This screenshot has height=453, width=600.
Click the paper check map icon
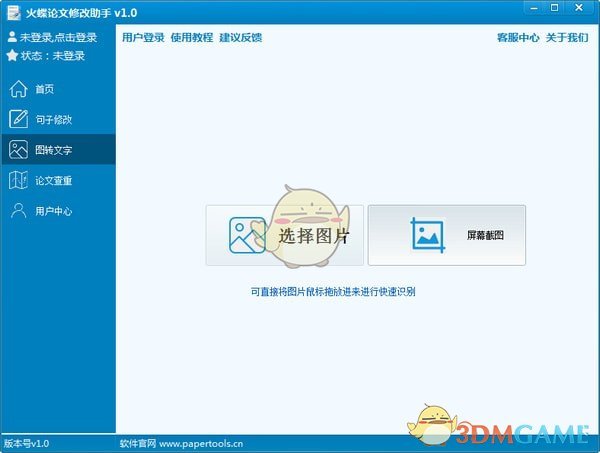pyautogui.click(x=18, y=180)
